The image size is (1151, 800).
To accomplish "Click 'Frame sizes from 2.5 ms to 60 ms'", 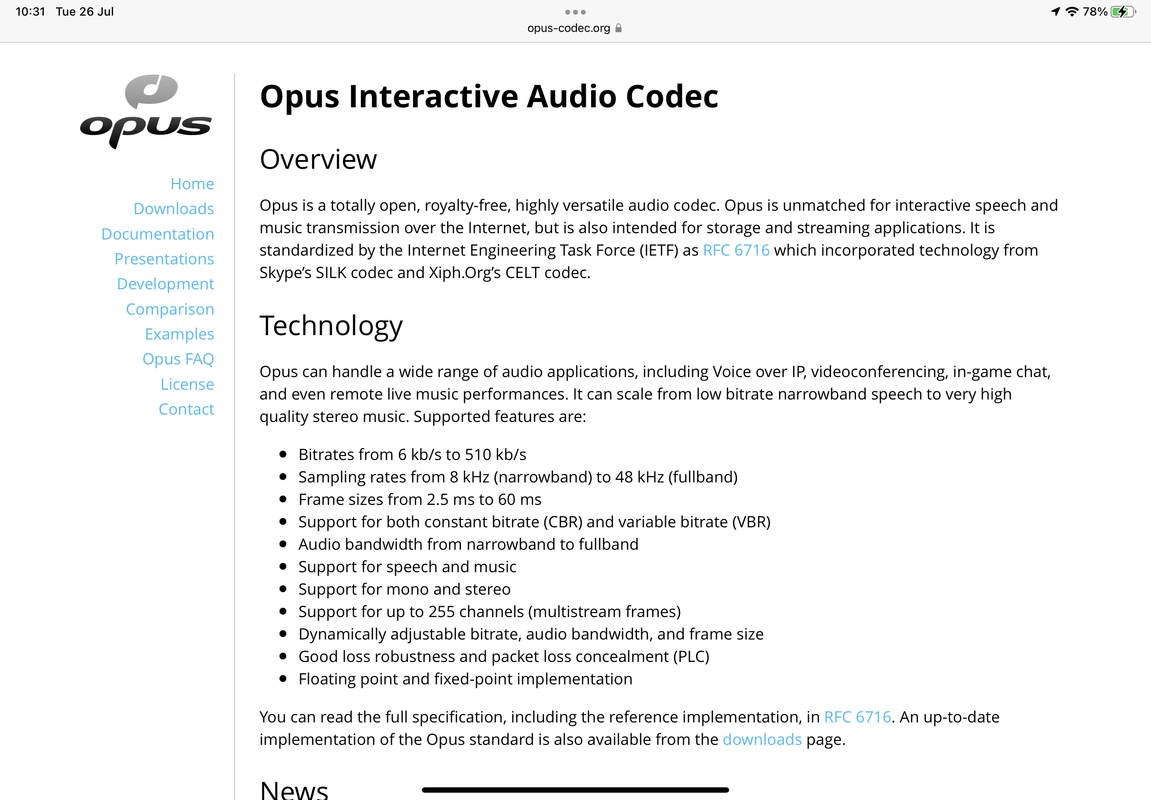I will 420,499.
